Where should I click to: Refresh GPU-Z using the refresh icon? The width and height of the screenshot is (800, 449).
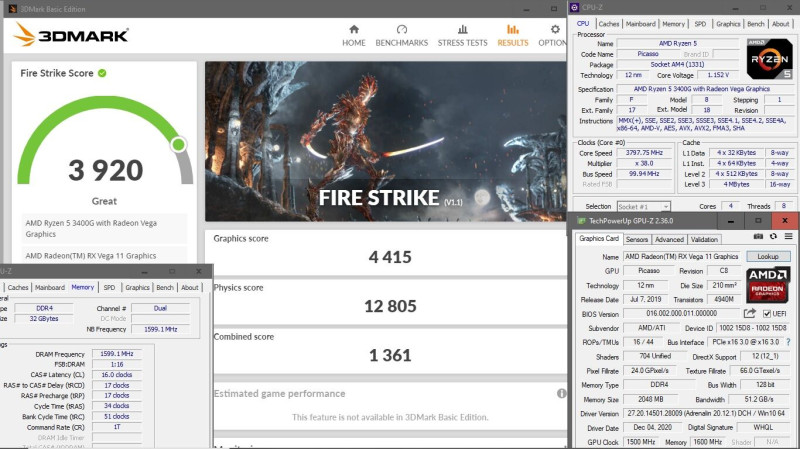(773, 236)
